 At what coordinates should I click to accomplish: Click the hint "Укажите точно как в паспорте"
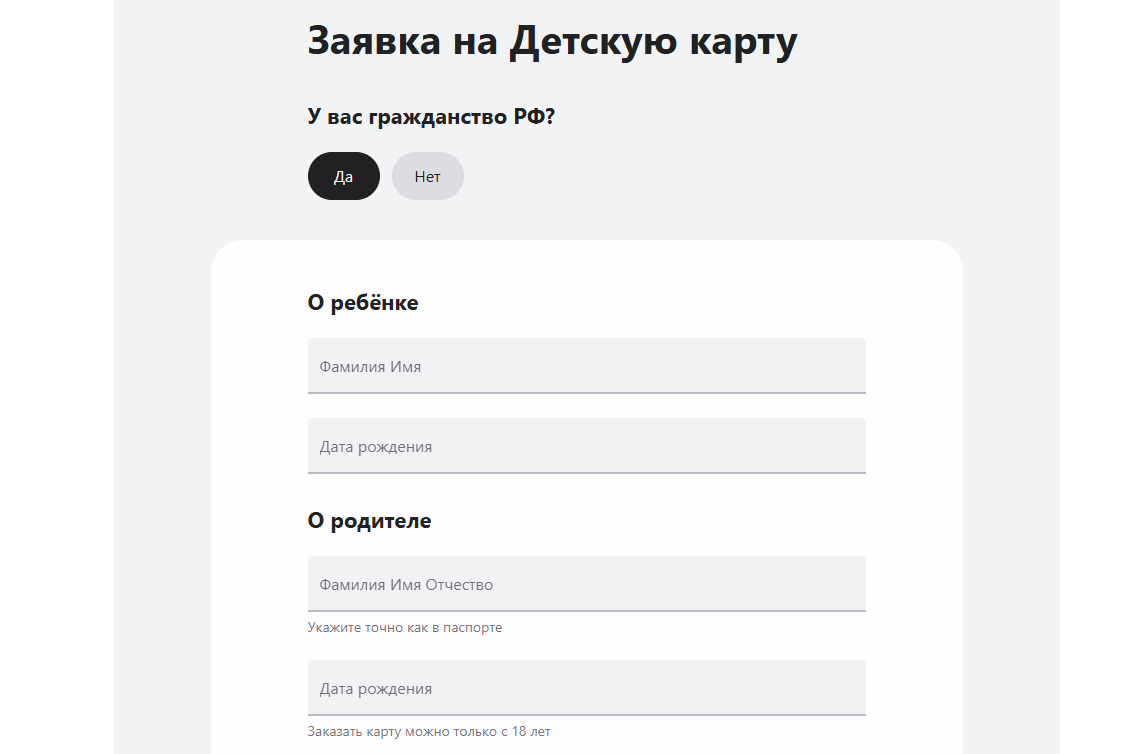[405, 628]
